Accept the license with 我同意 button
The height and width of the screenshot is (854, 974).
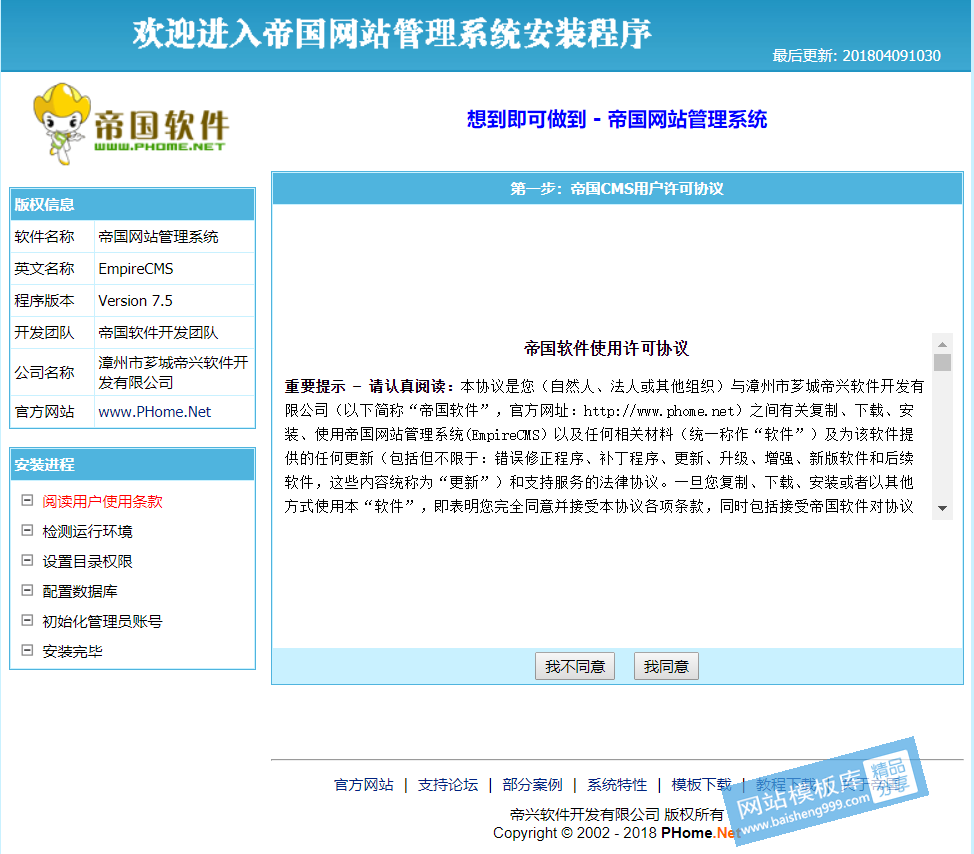666,666
